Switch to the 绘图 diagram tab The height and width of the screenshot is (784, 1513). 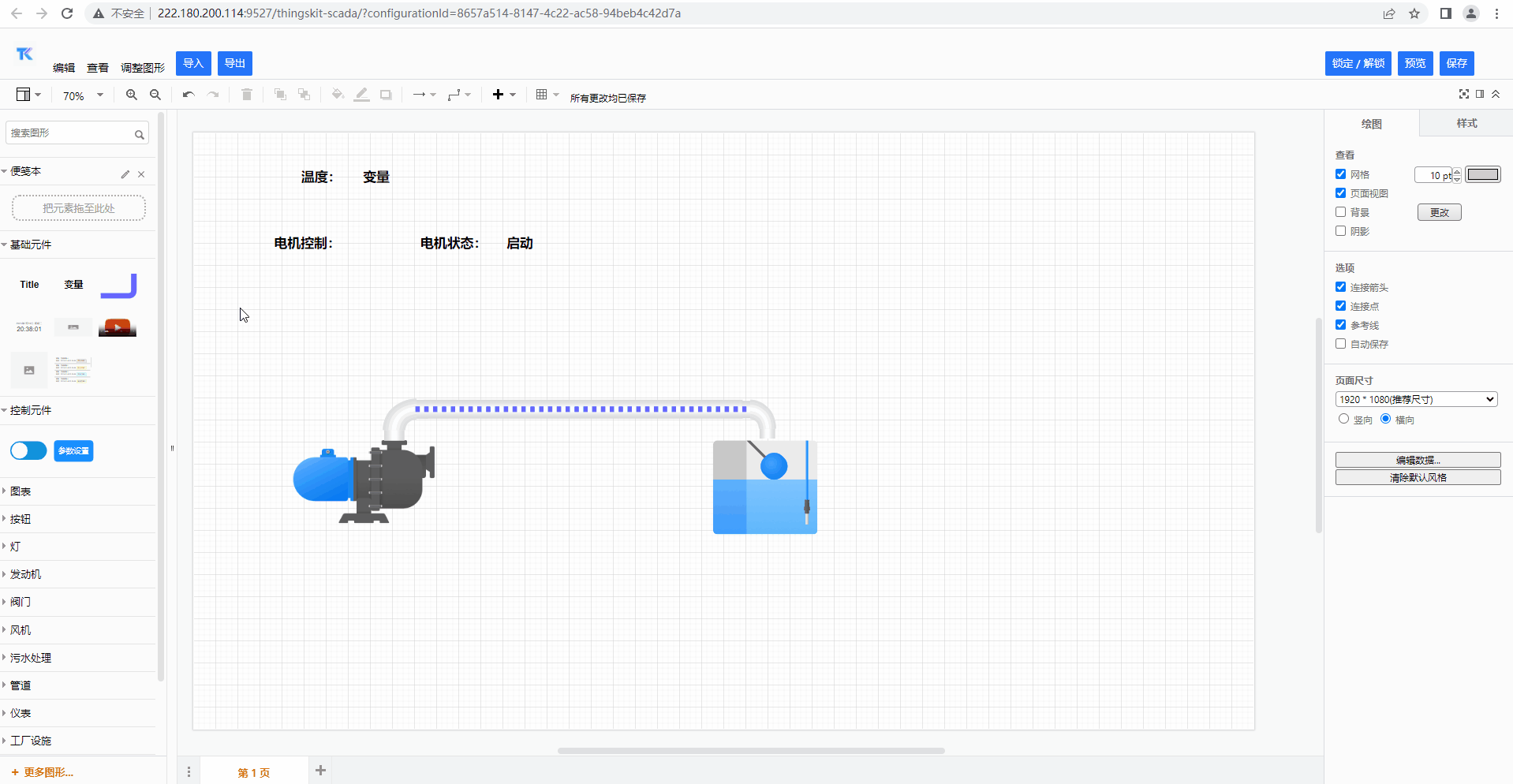(x=1372, y=124)
